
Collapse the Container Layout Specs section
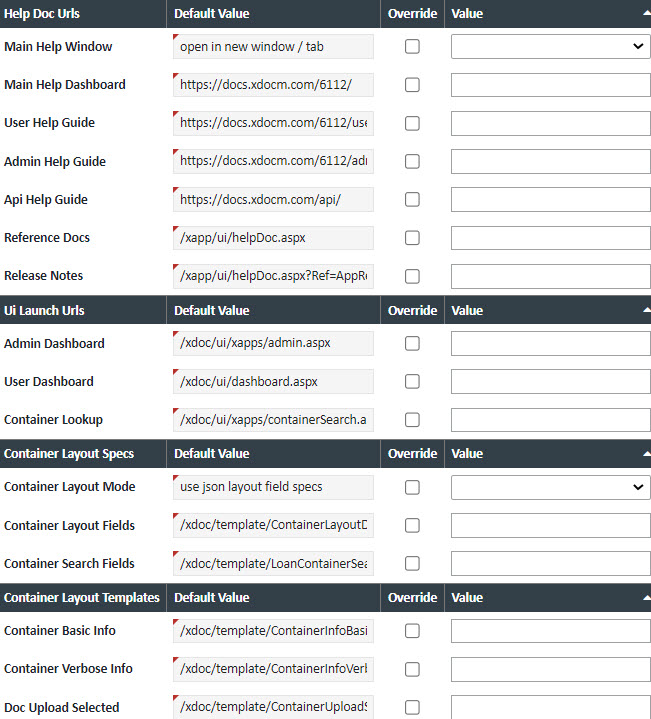[645, 454]
